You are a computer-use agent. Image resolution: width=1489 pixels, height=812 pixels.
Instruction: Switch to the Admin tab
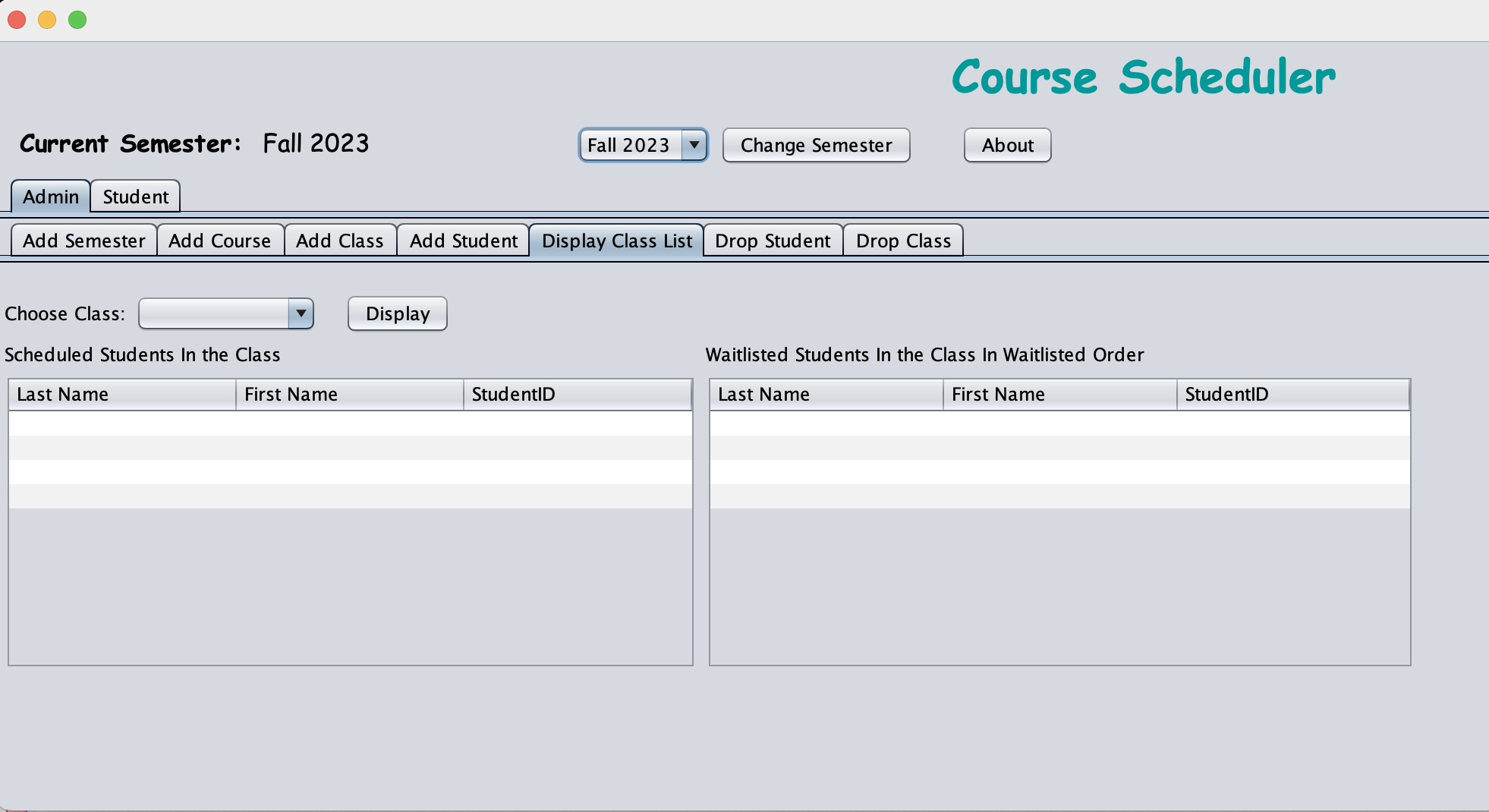[51, 197]
